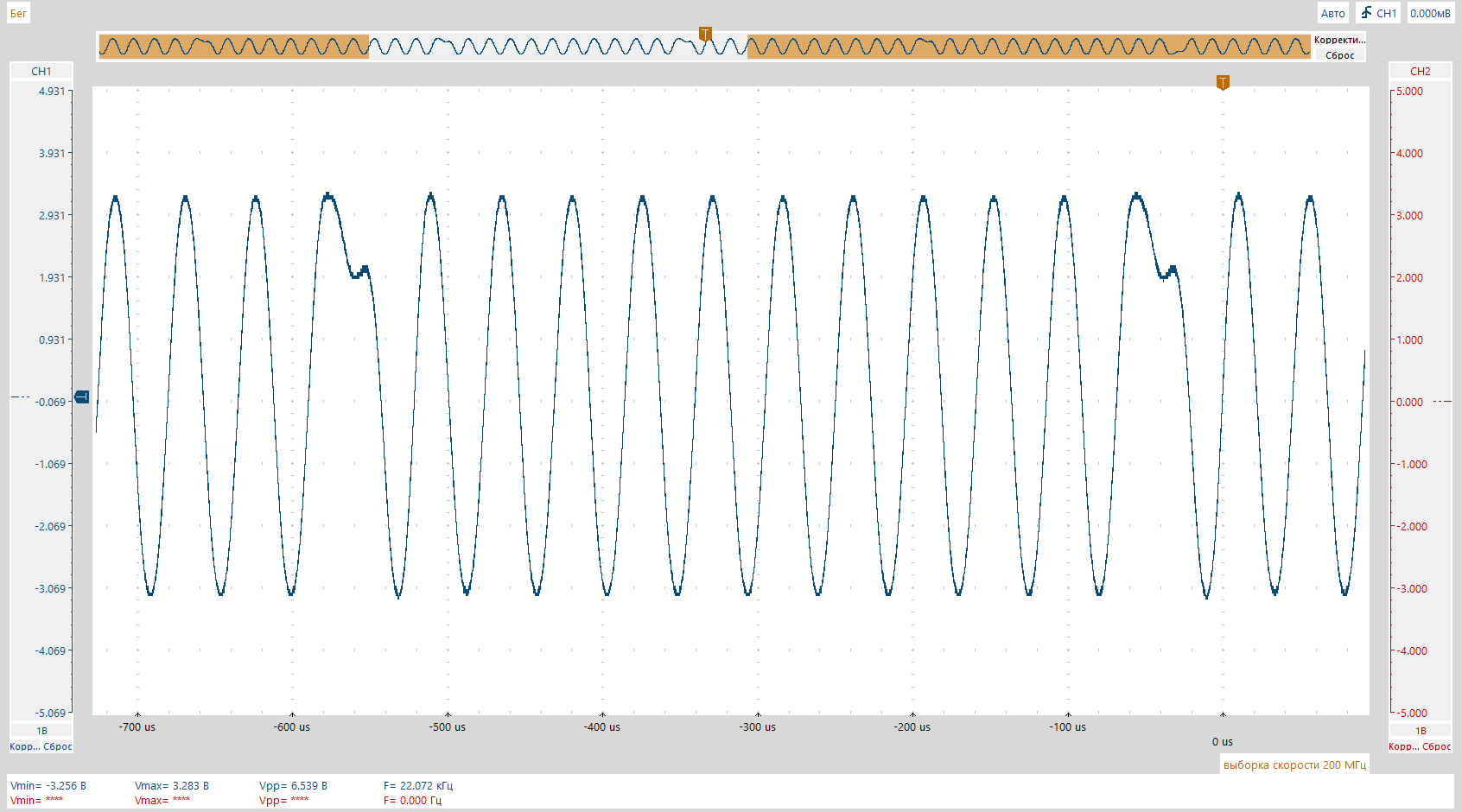Click the -700 us time axis label
Image resolution: width=1462 pixels, height=812 pixels.
point(137,727)
